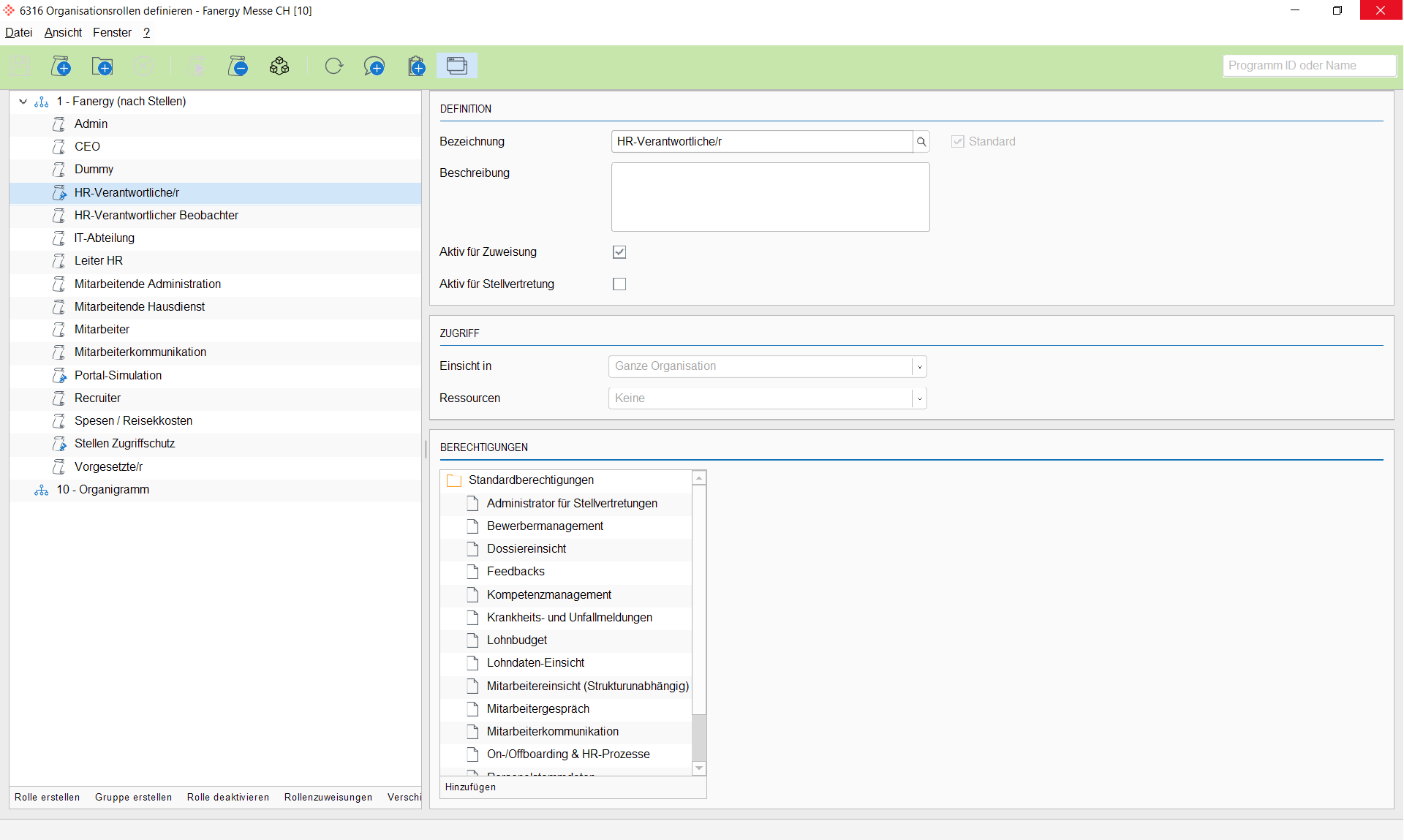Click the Rollenzuweisungen button at the bottom
This screenshot has width=1404, height=840.
click(328, 797)
